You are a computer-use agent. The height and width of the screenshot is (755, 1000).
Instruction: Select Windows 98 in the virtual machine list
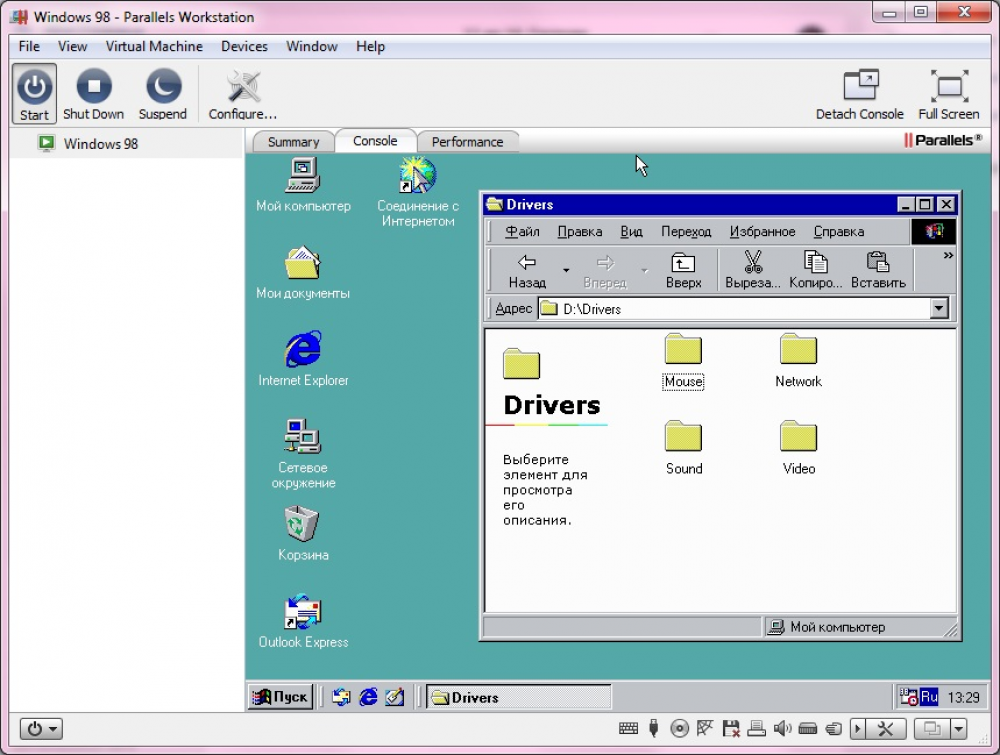(x=101, y=143)
